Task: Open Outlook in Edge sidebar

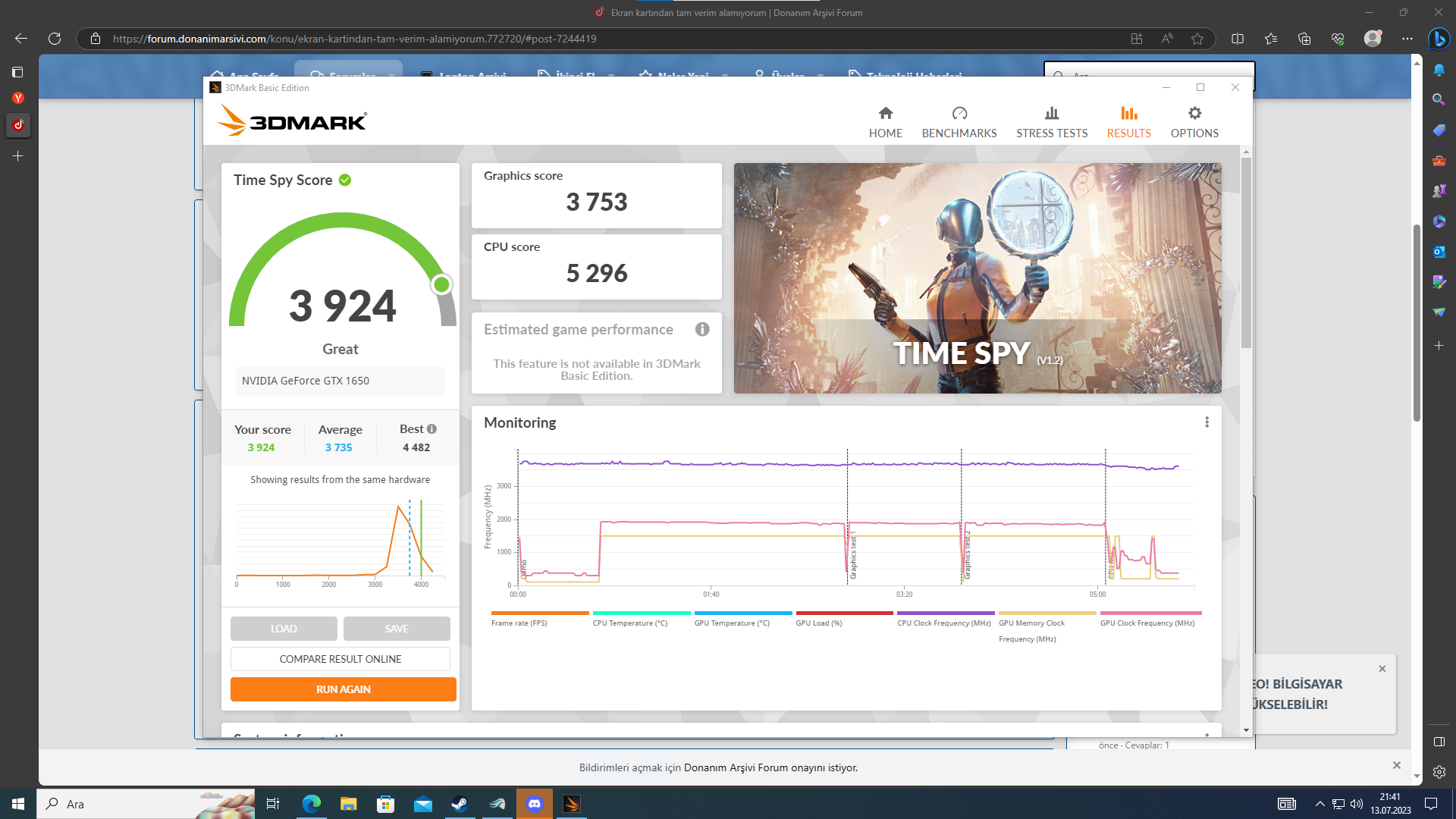Action: tap(1439, 252)
